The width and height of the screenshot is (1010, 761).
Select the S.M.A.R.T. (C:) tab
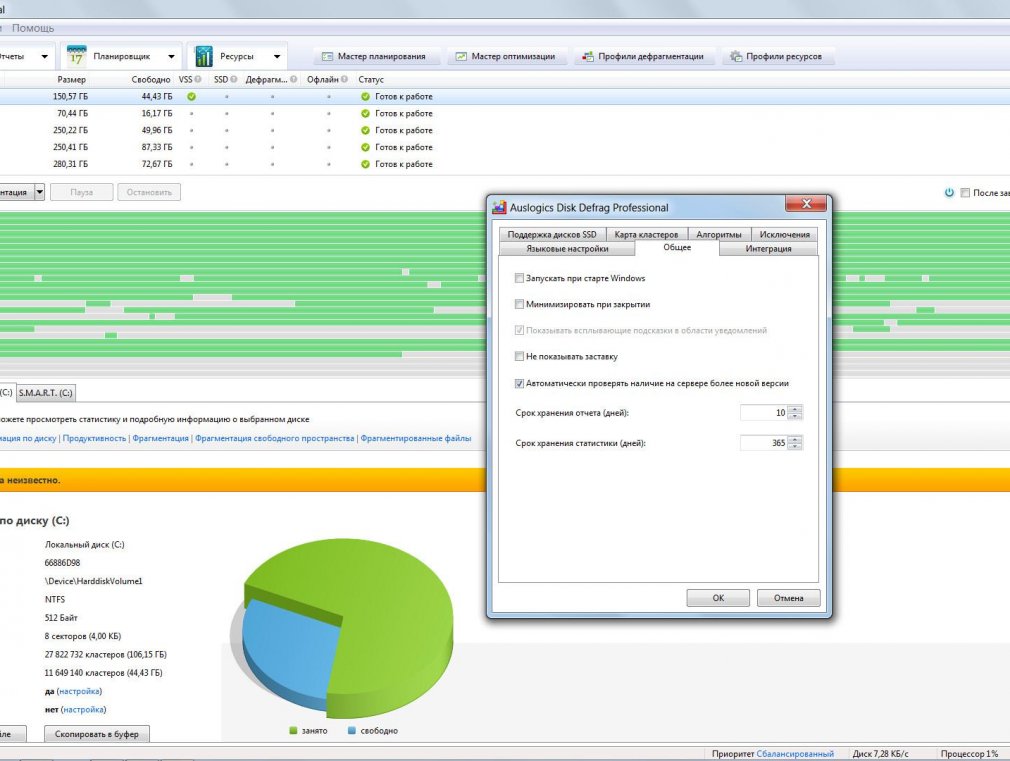[x=46, y=392]
